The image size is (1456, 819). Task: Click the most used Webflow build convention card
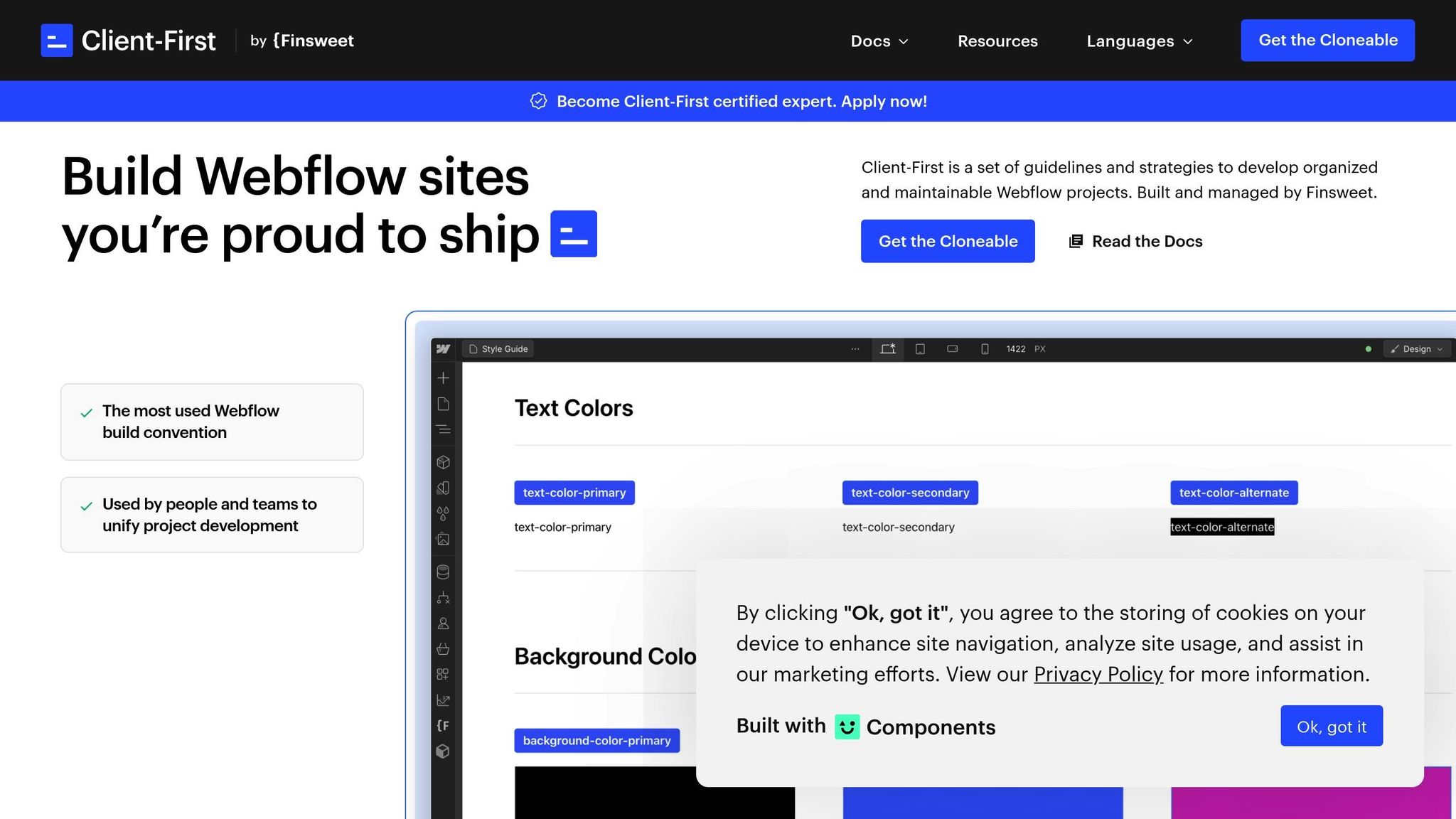click(212, 422)
